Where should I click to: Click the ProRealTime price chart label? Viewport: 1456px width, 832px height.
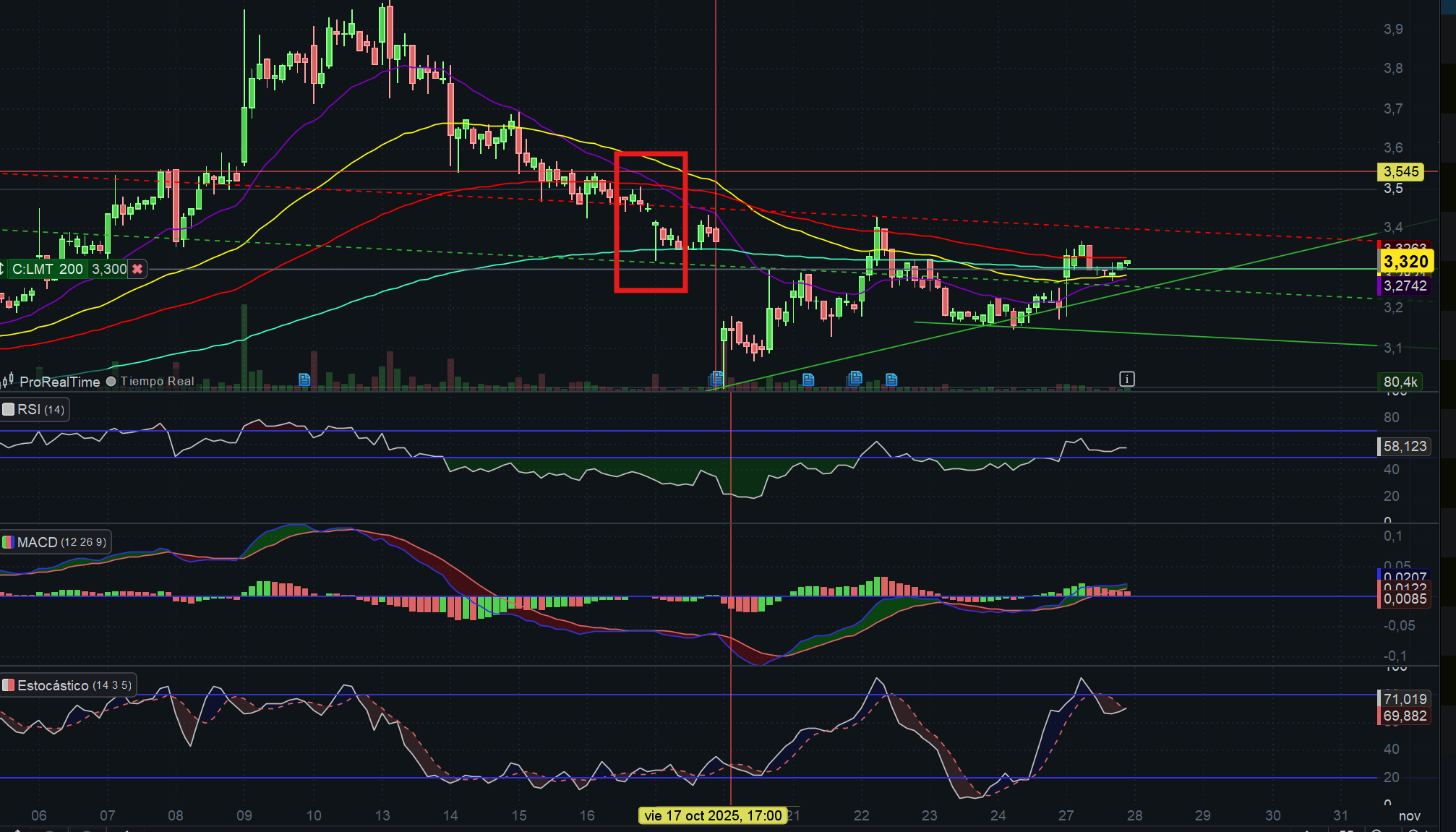[x=60, y=382]
